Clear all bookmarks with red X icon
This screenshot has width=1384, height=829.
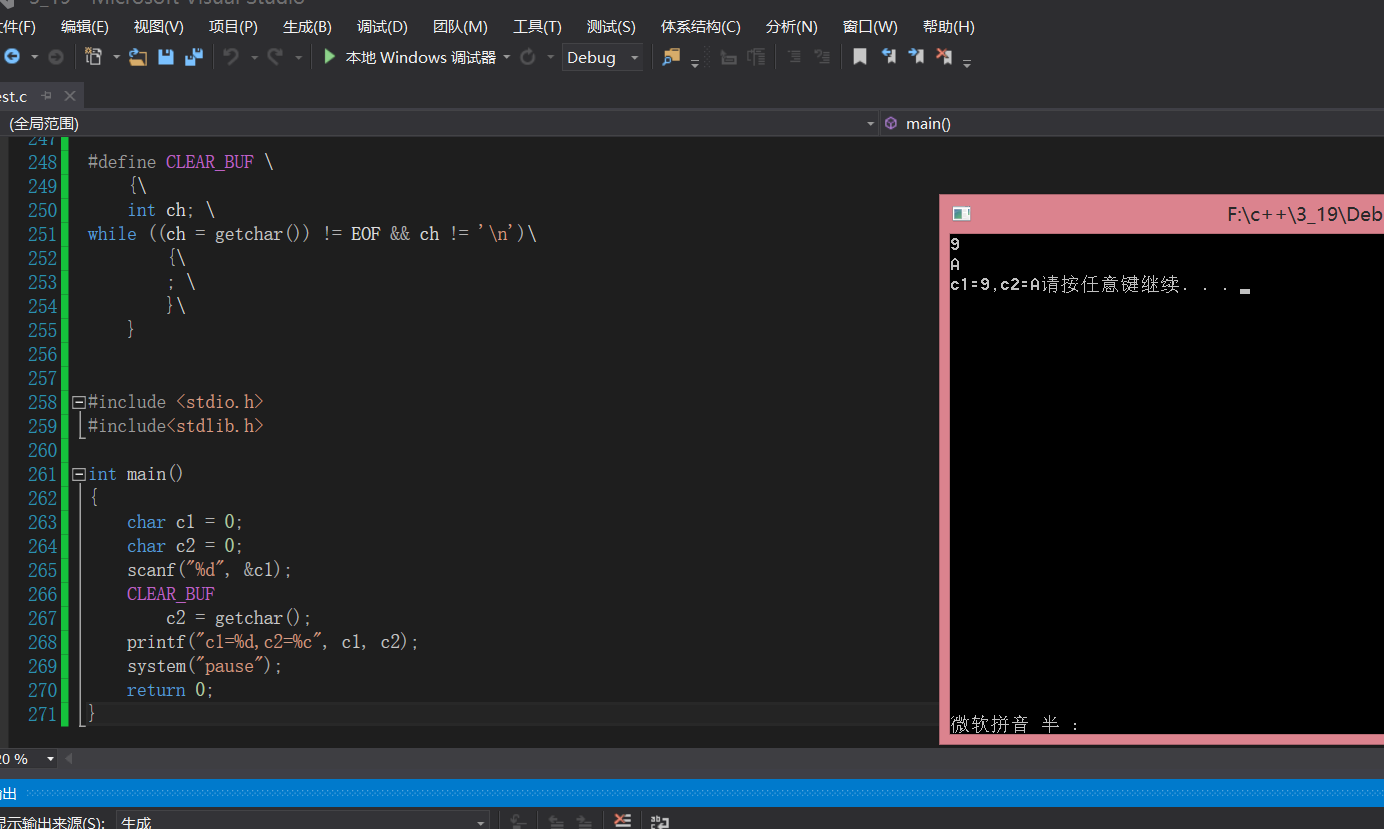pos(944,57)
